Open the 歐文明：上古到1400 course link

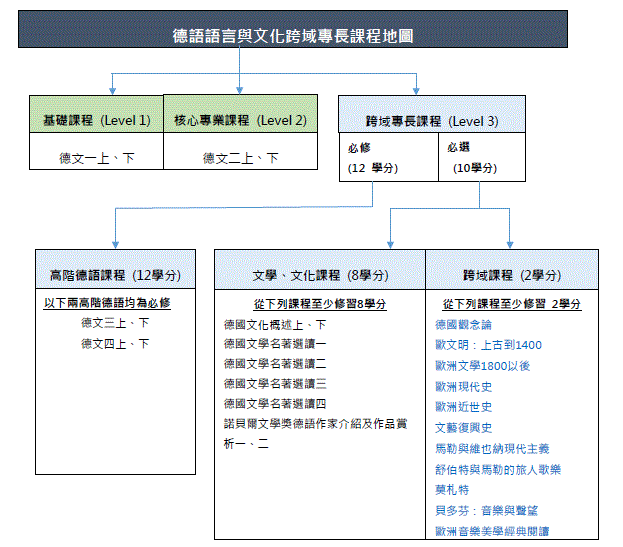coord(488,345)
